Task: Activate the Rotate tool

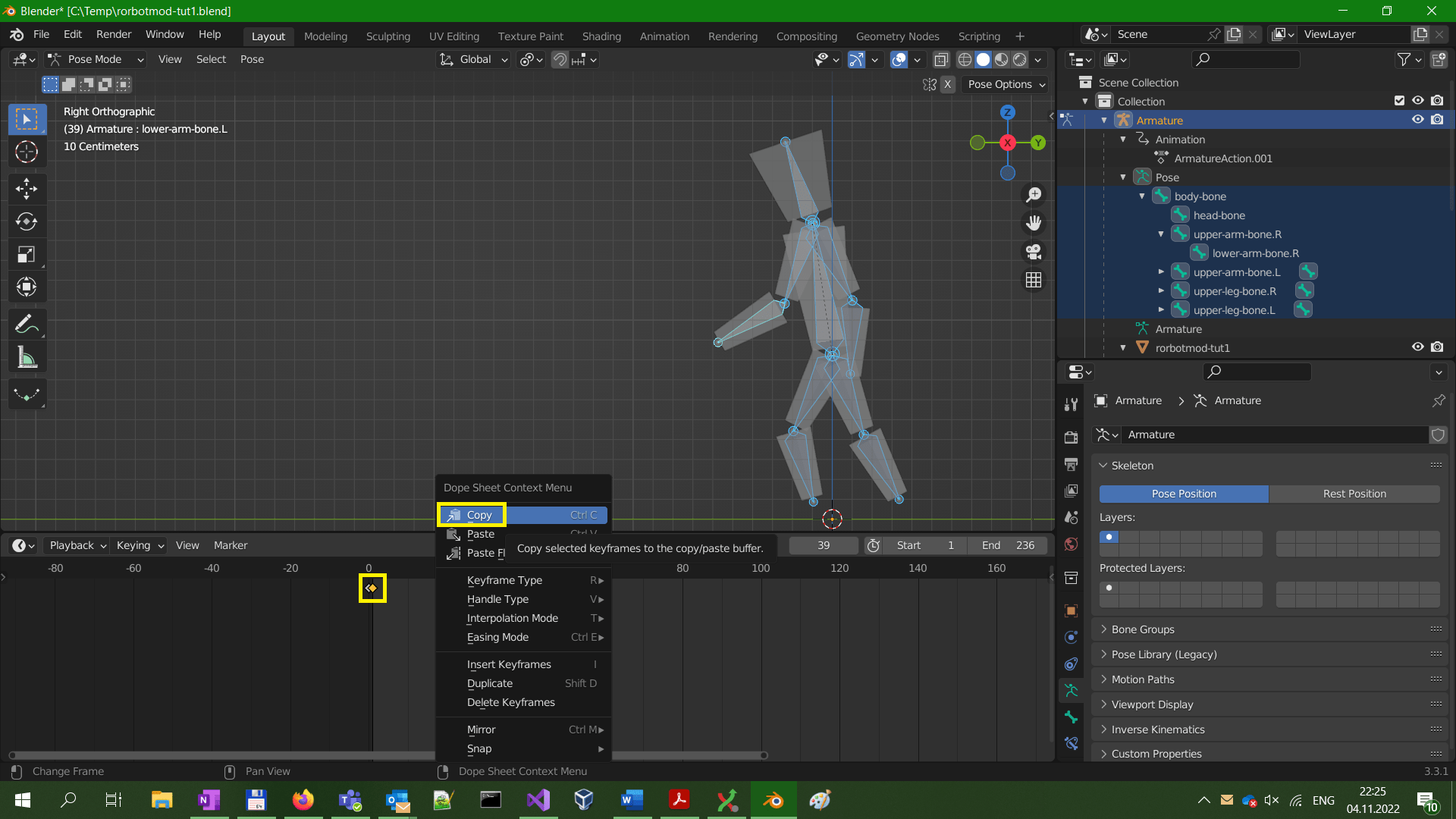Action: pos(27,221)
